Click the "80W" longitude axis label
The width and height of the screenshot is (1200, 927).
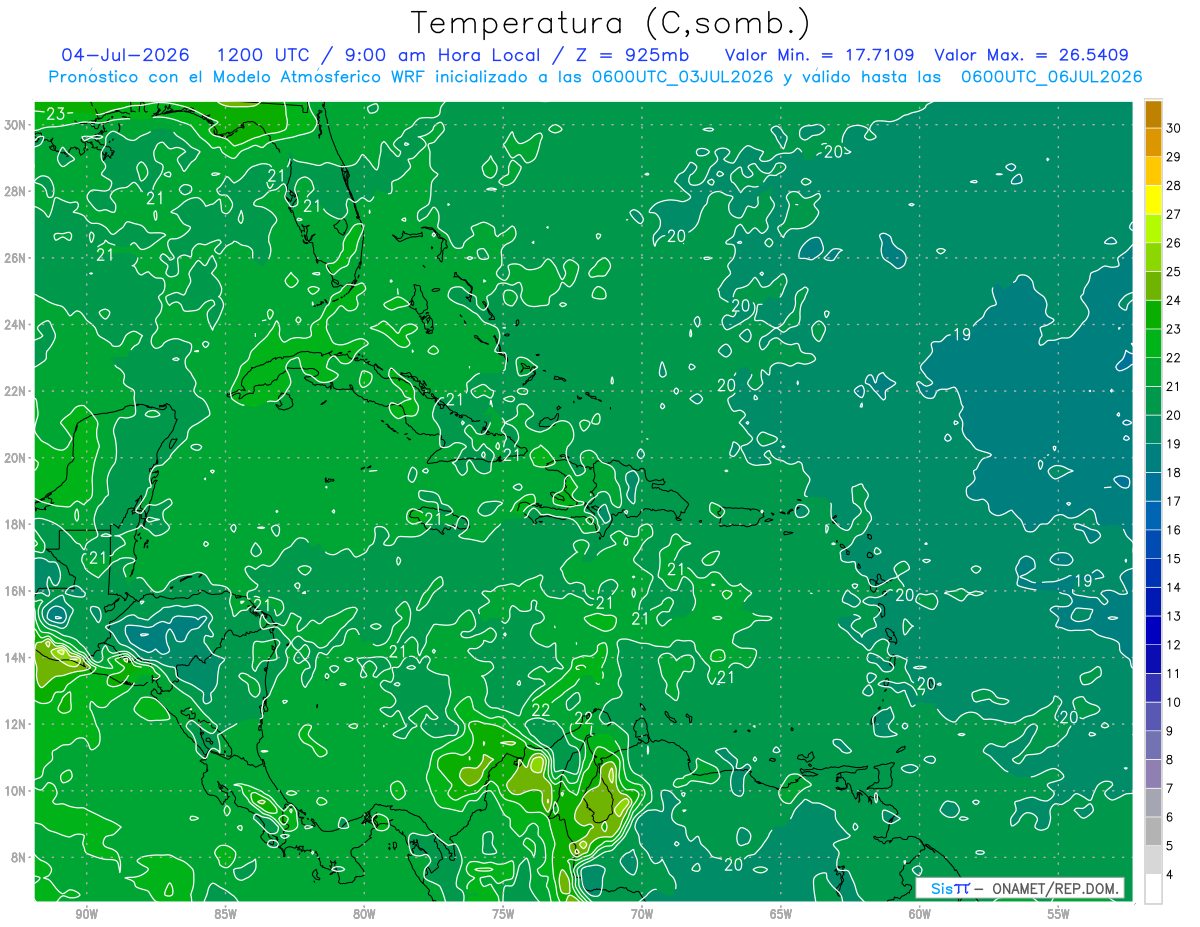pos(364,914)
